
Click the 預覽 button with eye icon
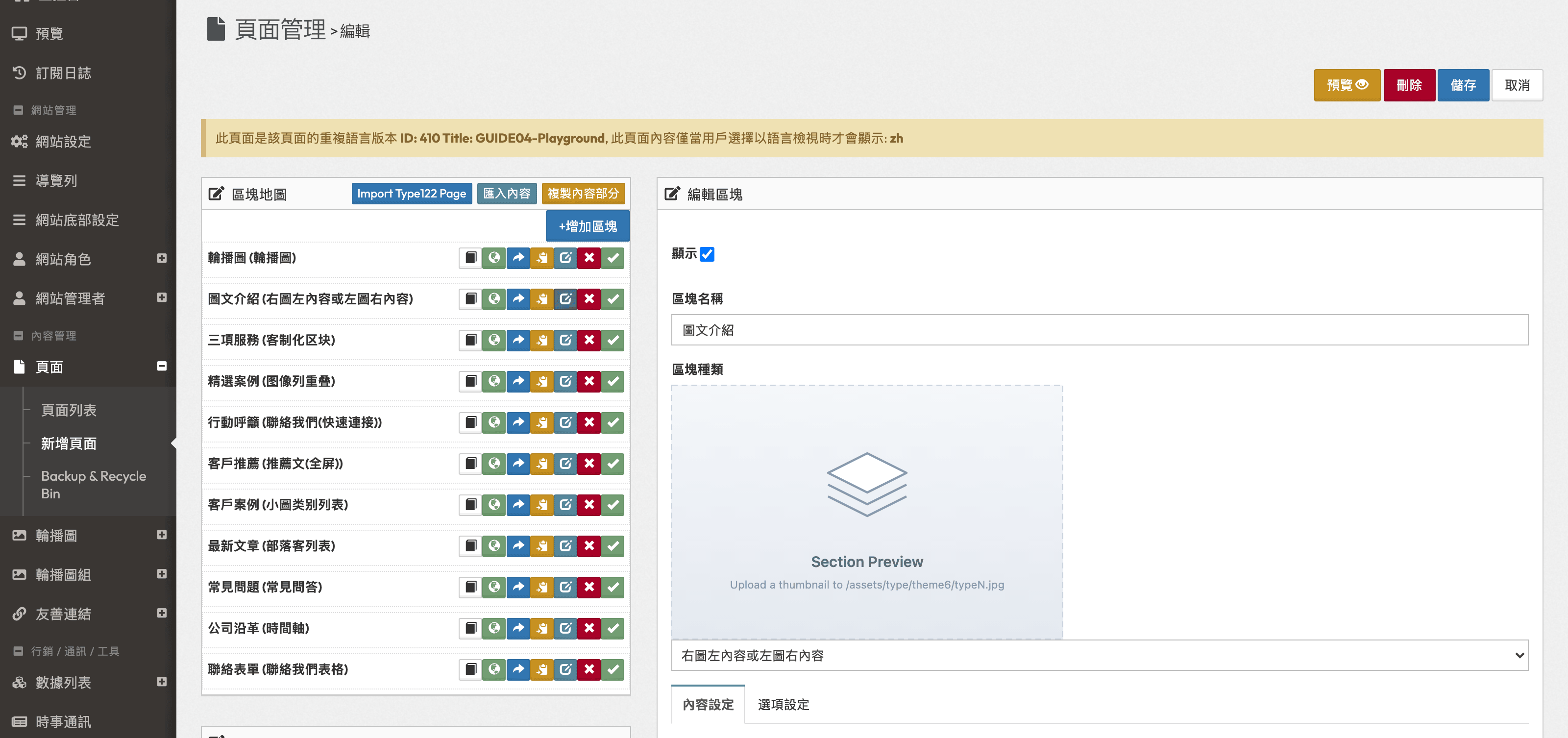[1347, 85]
